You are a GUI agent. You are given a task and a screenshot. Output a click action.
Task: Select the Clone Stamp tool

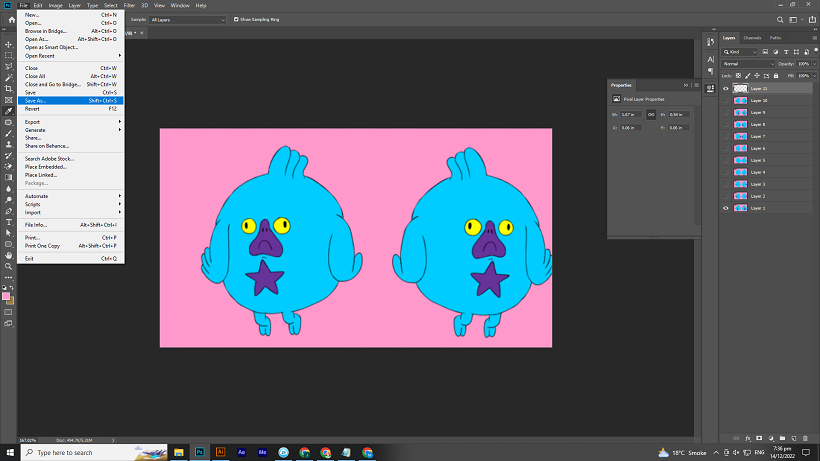tap(8, 144)
